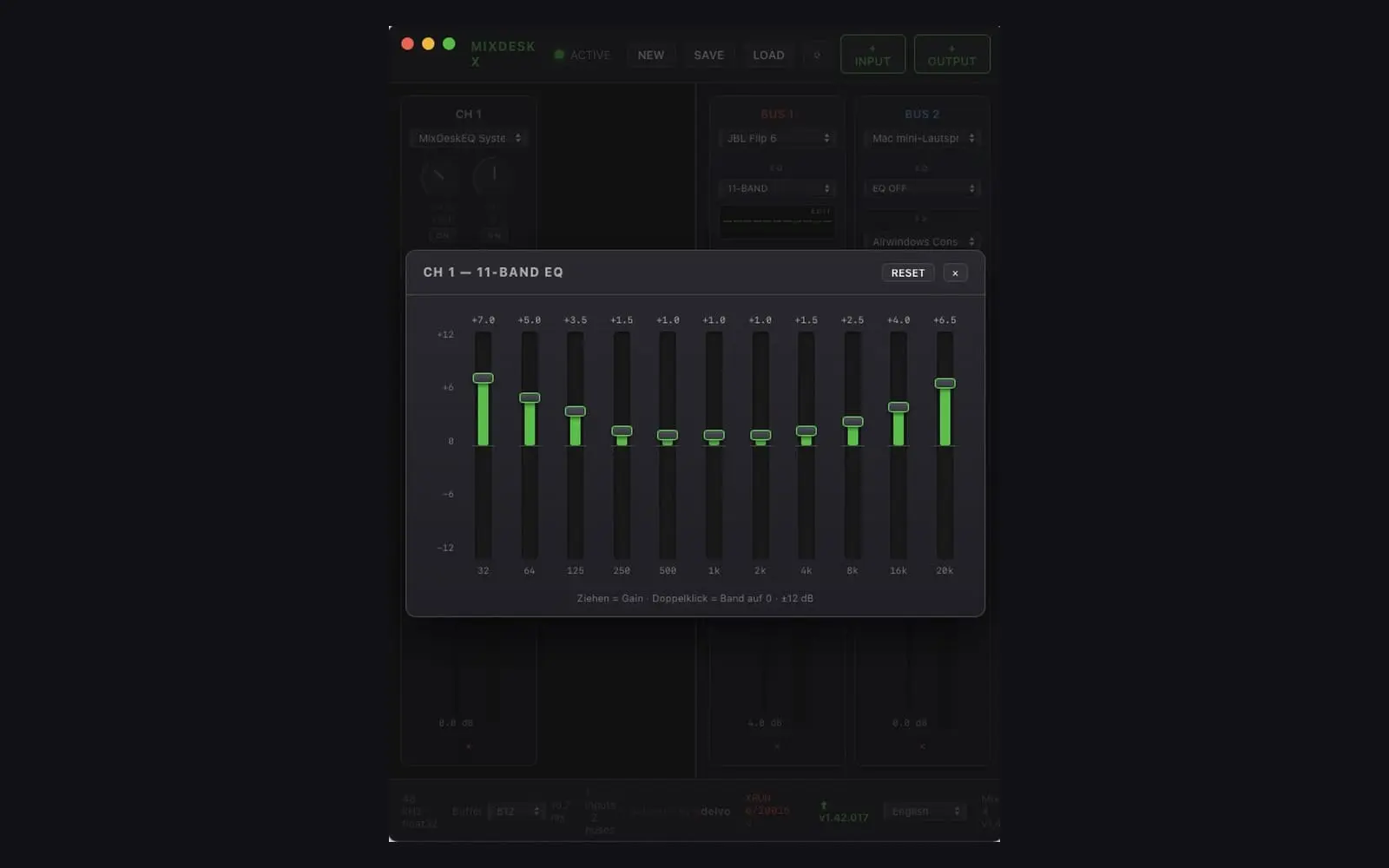
Task: Click SAVE in the top toolbar
Action: [x=708, y=55]
